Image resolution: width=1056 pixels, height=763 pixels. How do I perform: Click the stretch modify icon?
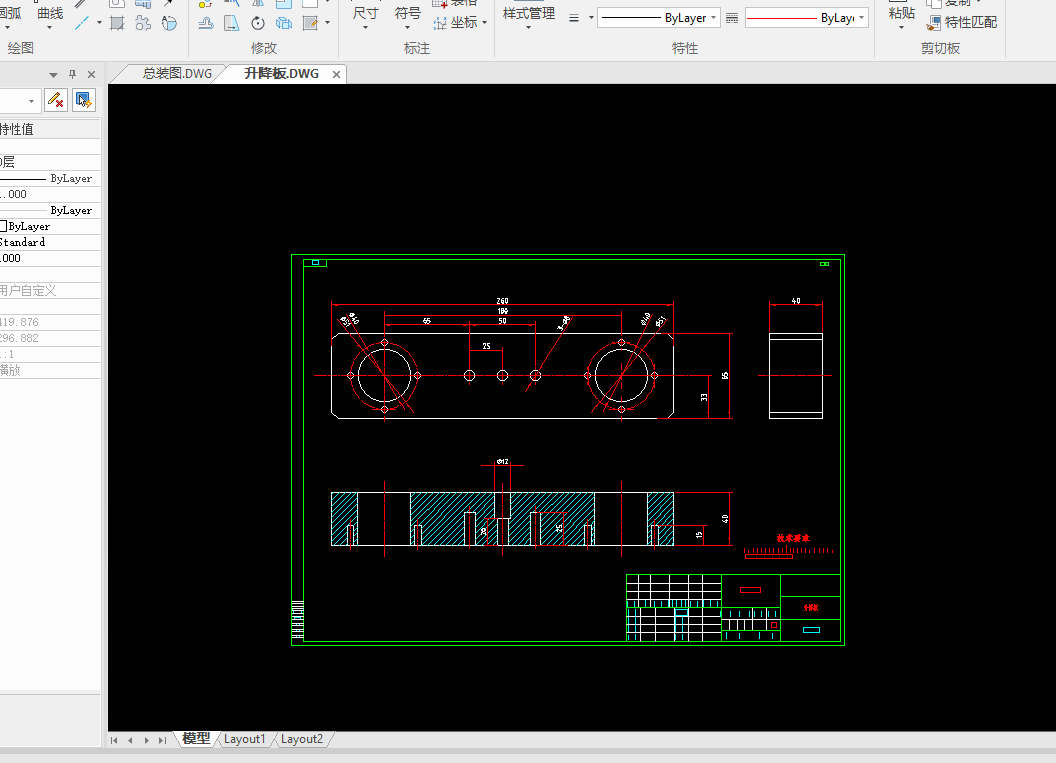pyautogui.click(x=232, y=23)
